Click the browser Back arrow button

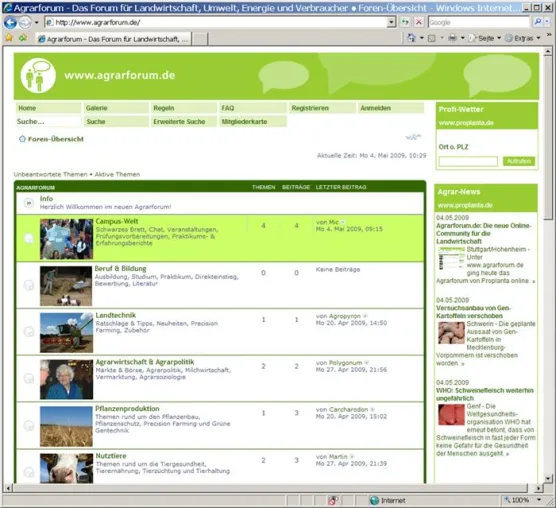click(x=10, y=23)
